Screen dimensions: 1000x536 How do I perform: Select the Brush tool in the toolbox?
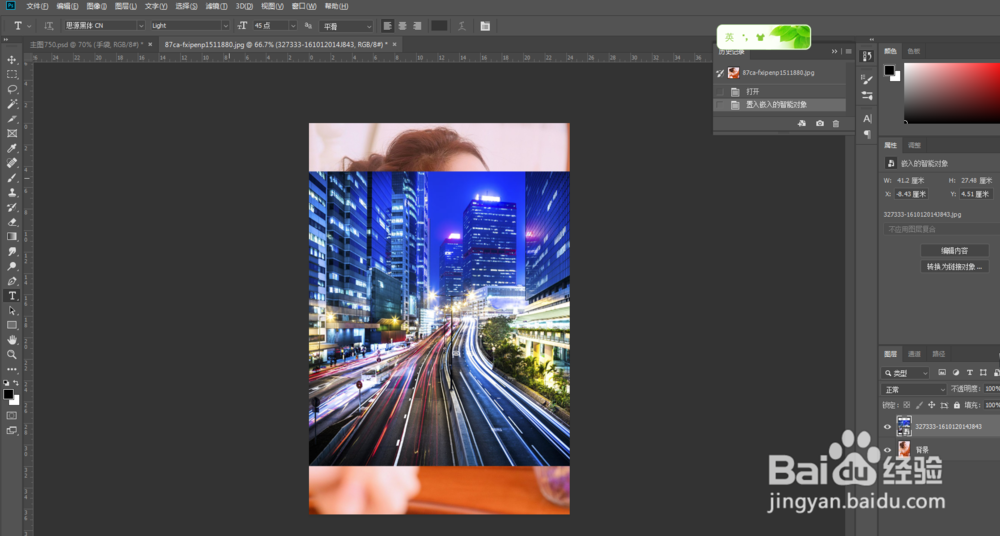(11, 177)
